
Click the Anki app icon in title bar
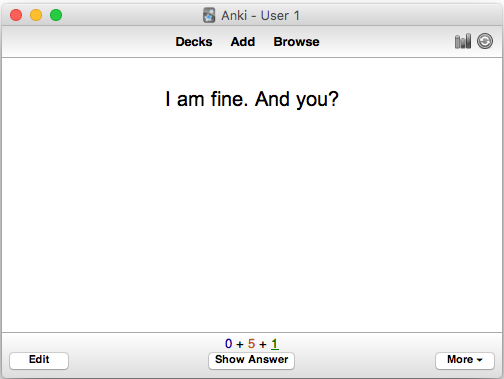click(x=209, y=15)
